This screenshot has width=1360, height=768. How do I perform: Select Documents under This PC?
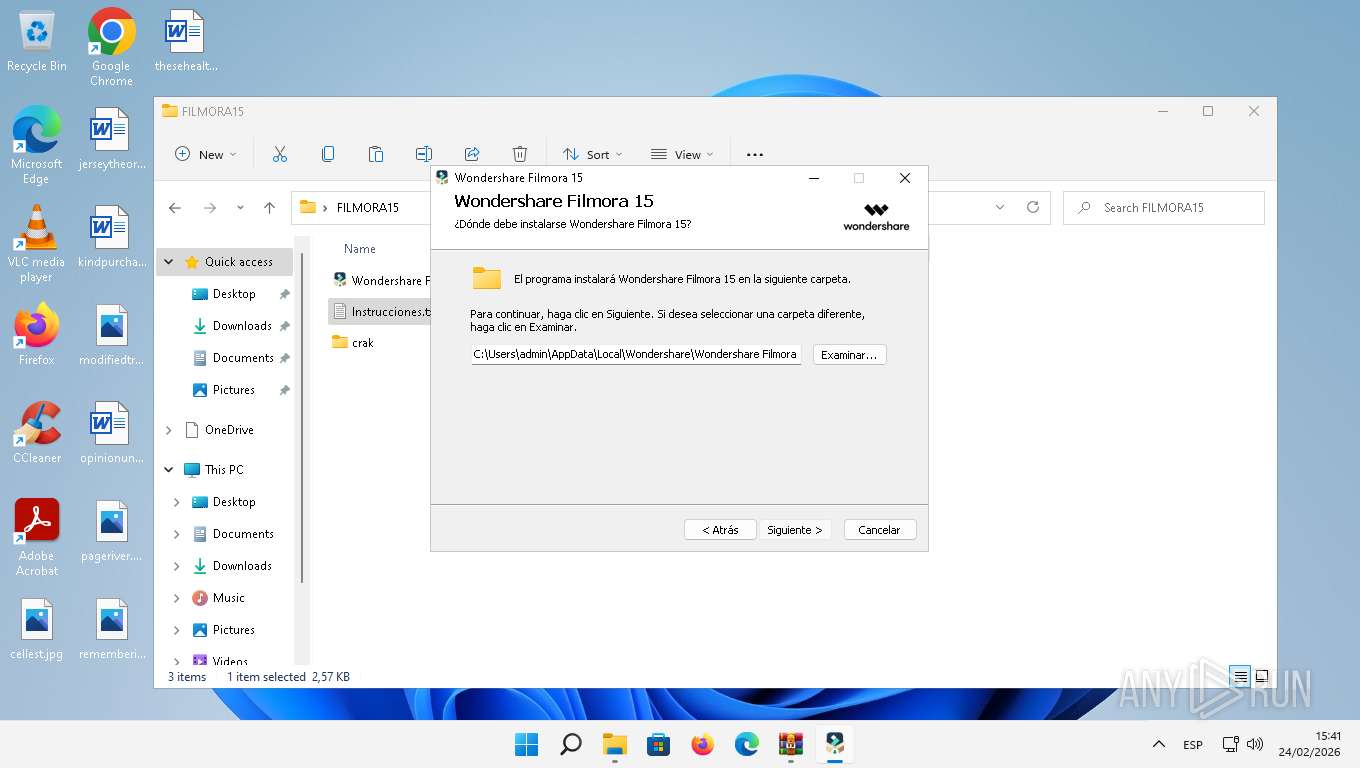(x=243, y=534)
